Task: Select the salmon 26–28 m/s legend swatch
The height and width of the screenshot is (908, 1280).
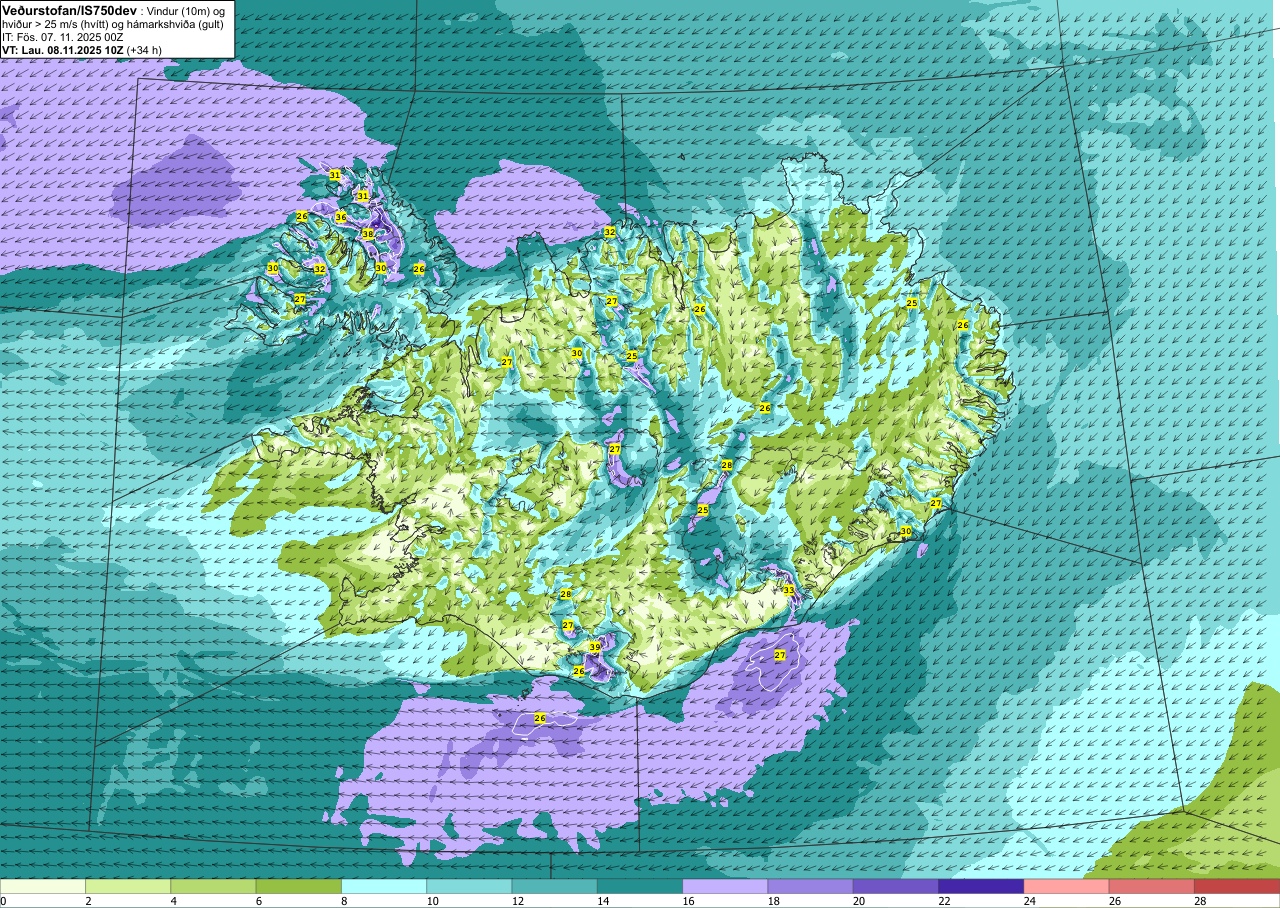Action: (x=1151, y=886)
